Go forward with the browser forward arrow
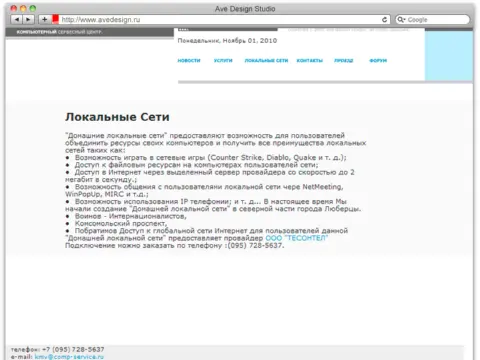The width and height of the screenshot is (480, 360). pyautogui.click(x=28, y=20)
